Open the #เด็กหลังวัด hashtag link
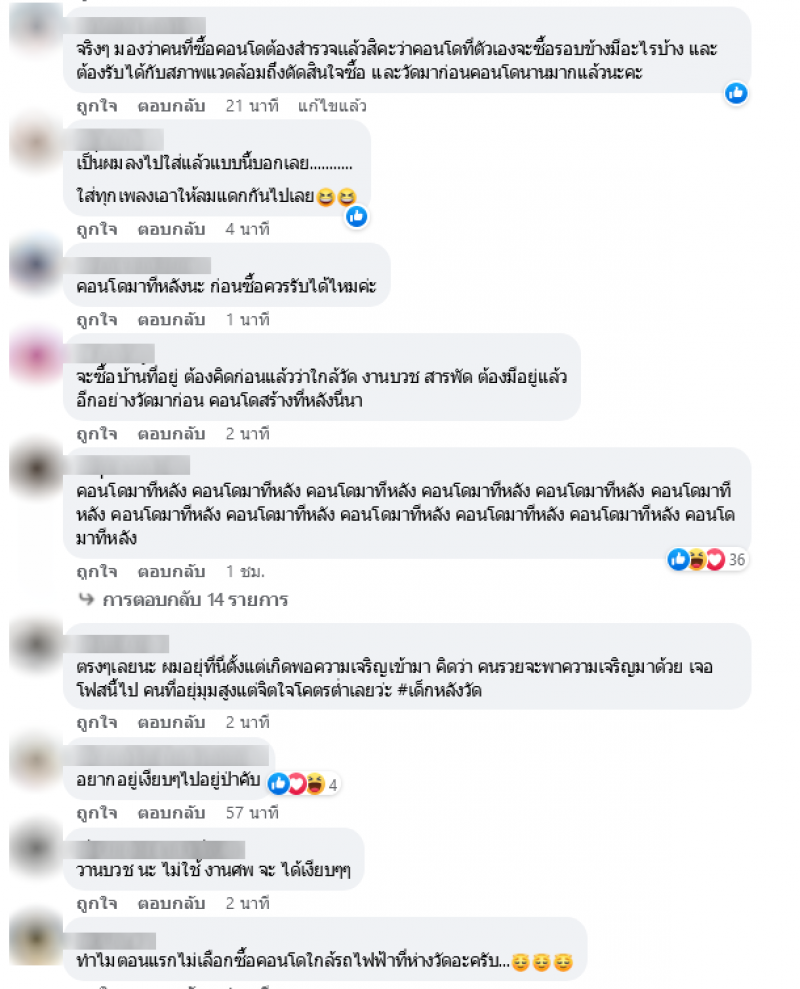800x989 pixels. (x=440, y=690)
